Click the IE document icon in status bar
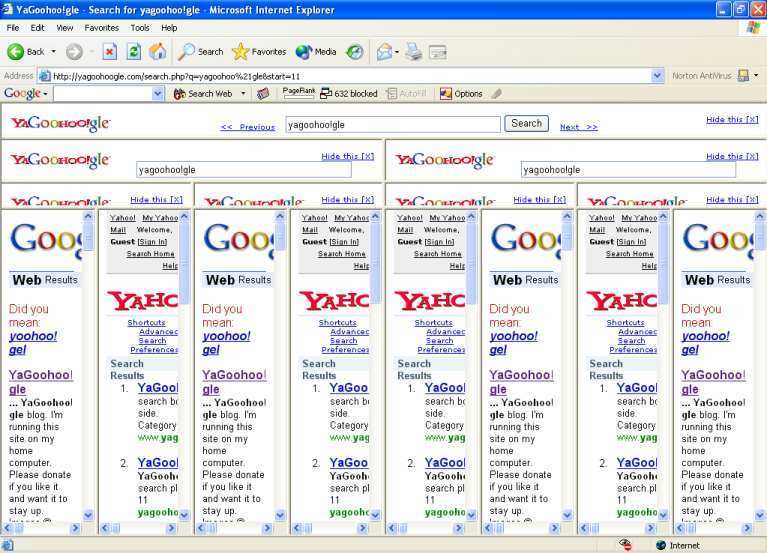 point(7,545)
